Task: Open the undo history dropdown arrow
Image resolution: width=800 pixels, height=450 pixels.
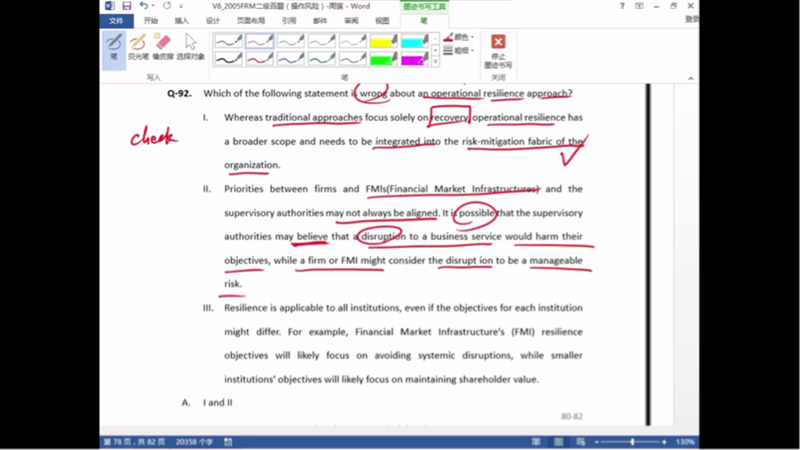Action: click(153, 6)
